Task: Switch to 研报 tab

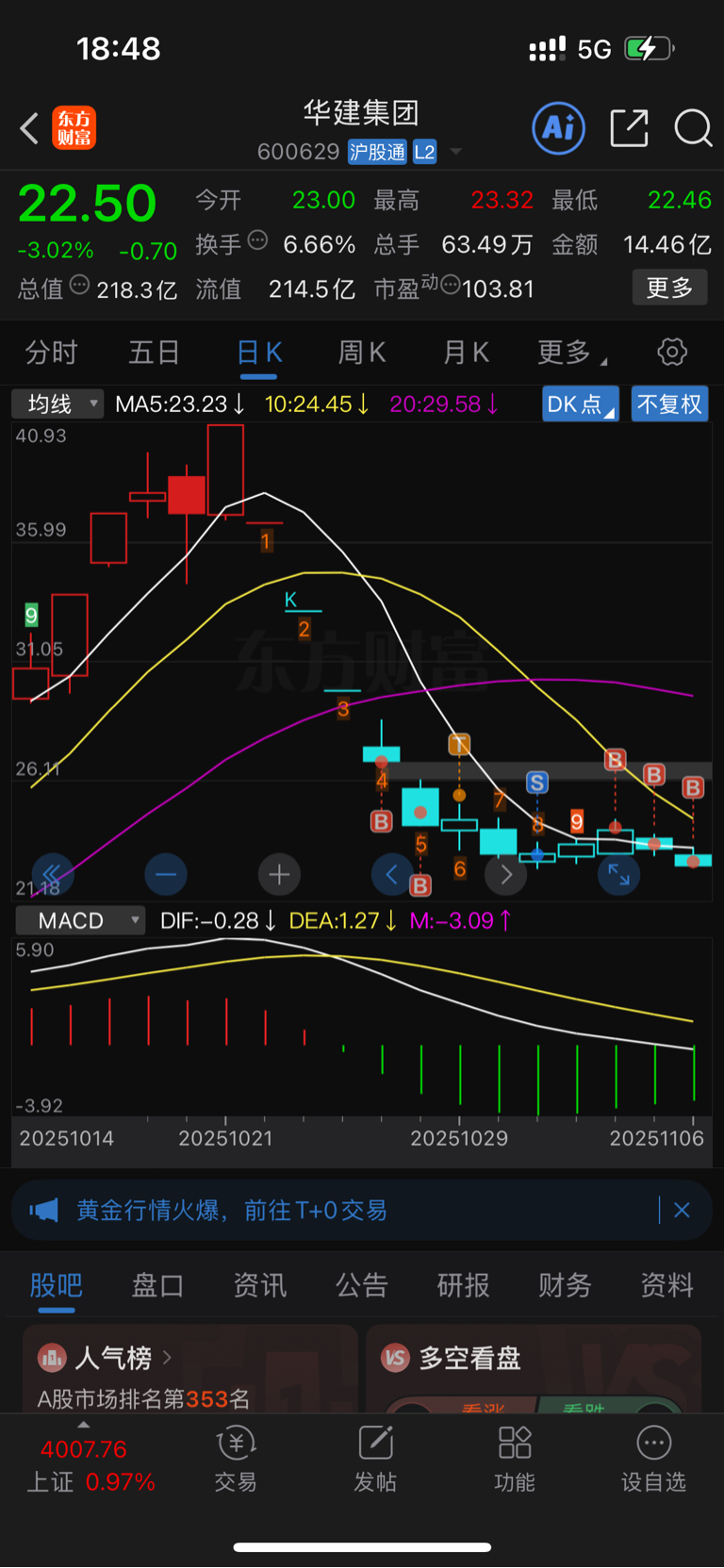Action: [463, 1285]
